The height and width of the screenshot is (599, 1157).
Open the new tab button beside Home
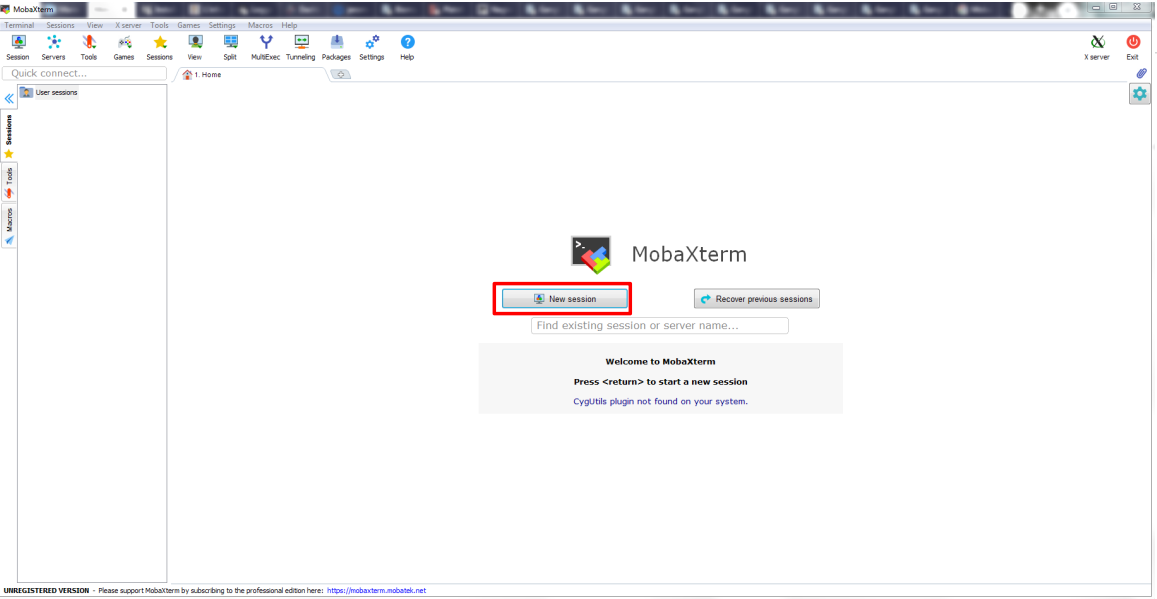point(341,74)
